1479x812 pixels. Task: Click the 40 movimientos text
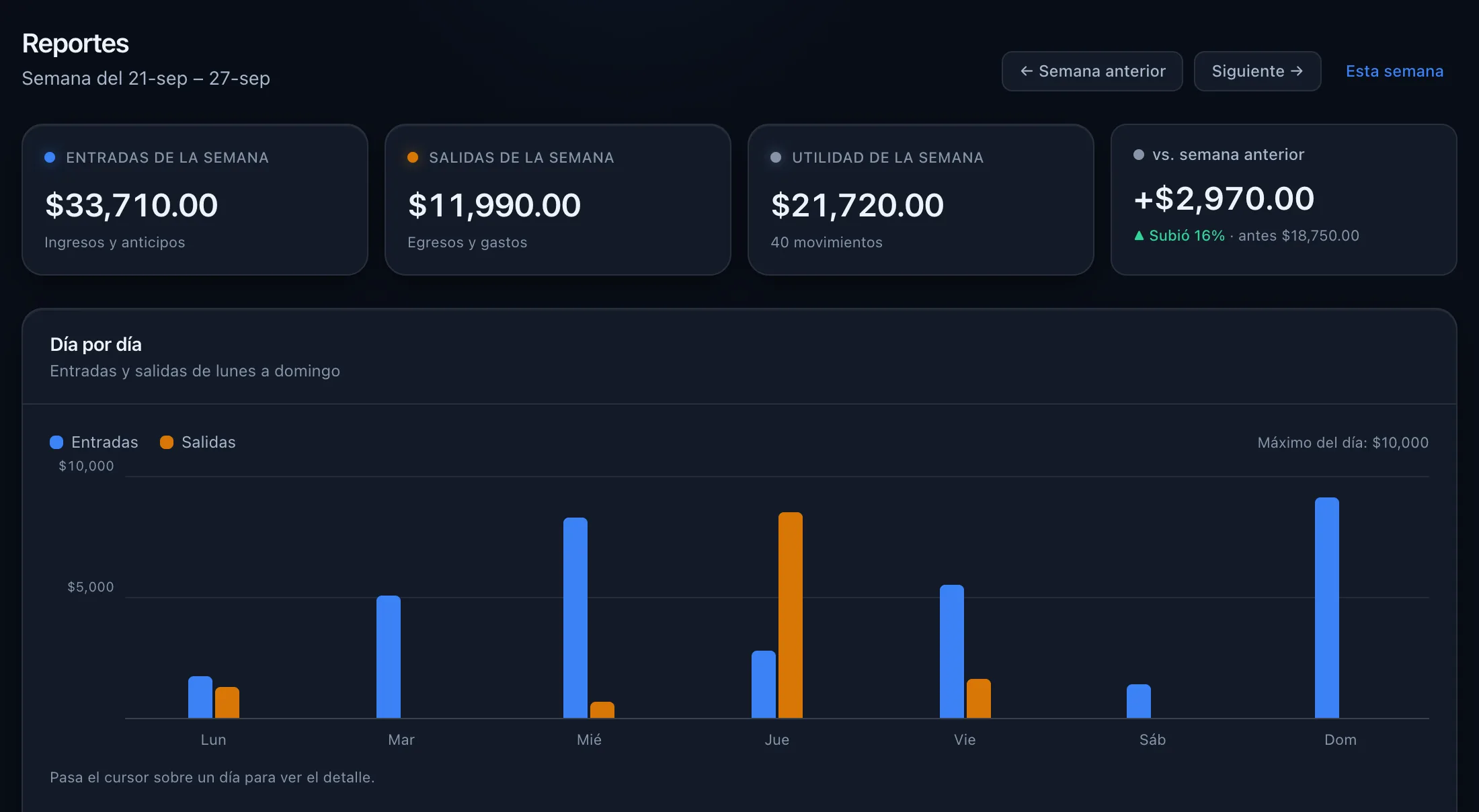827,243
